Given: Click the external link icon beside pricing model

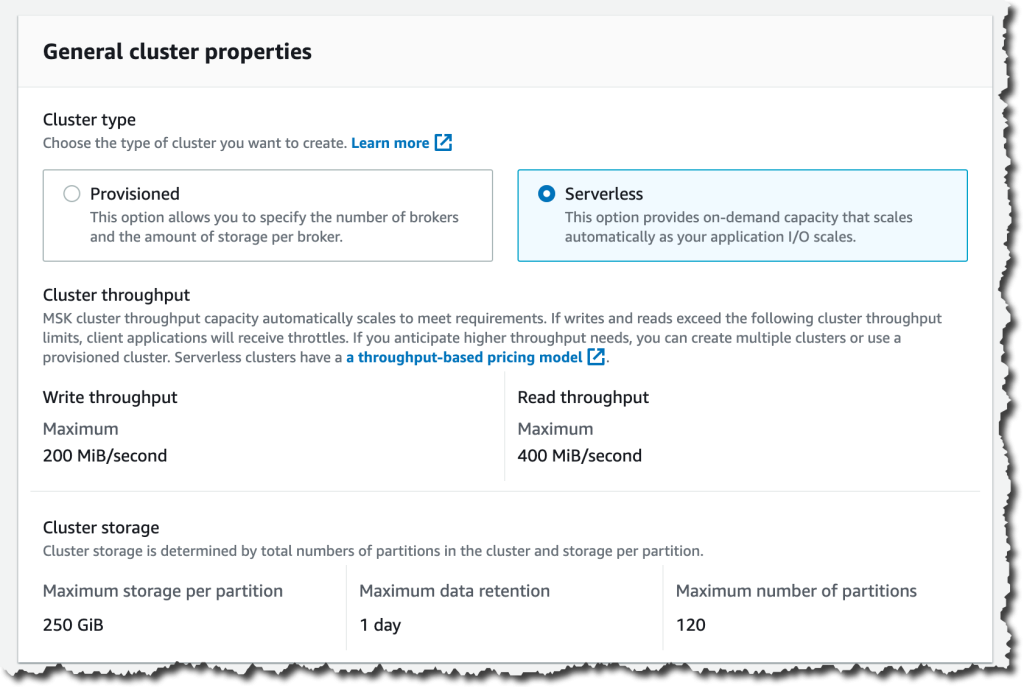Looking at the screenshot, I should 594,357.
